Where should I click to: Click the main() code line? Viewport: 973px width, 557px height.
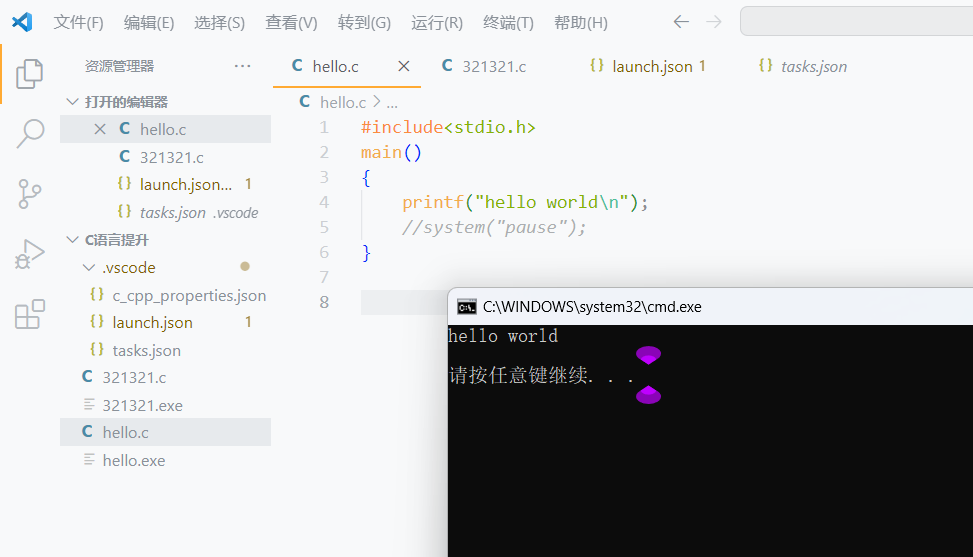[392, 153]
